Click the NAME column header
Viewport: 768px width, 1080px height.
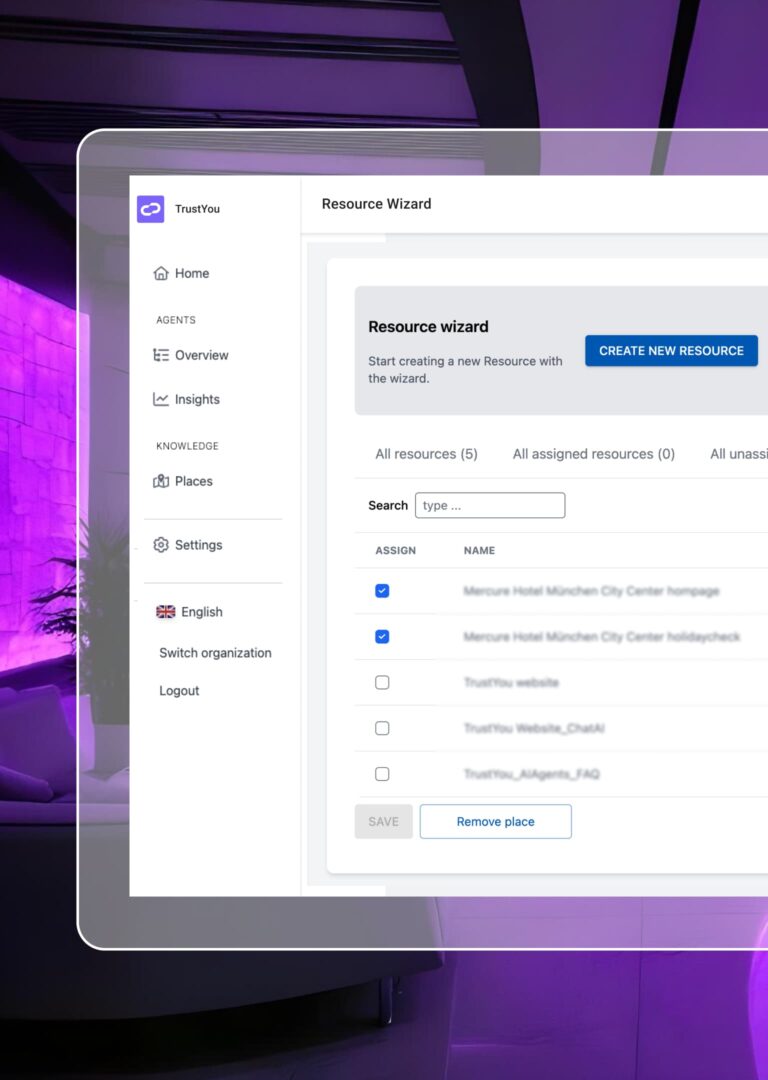[x=479, y=550]
